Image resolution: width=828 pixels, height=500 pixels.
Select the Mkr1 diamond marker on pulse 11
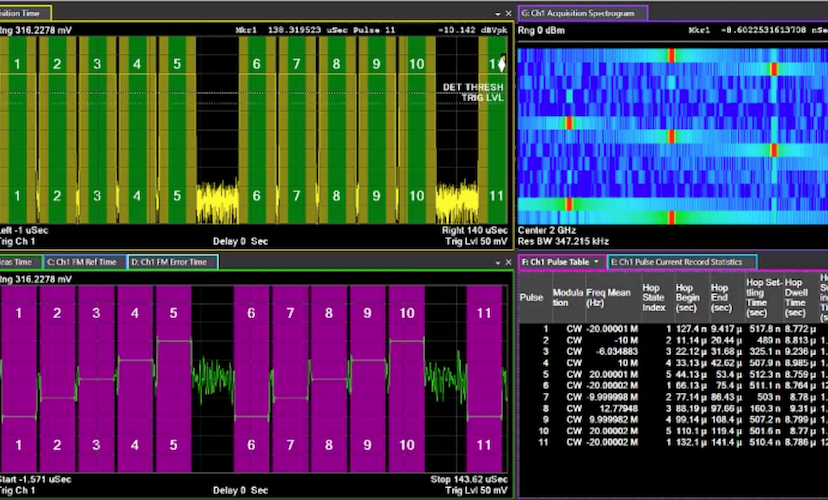(x=502, y=64)
